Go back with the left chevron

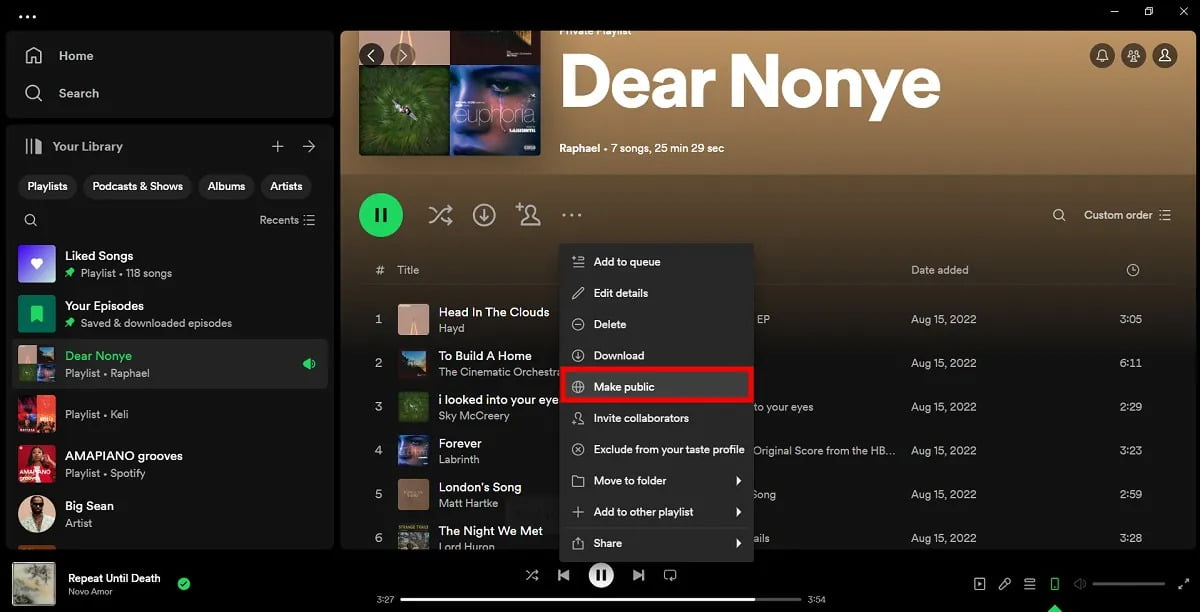(x=371, y=55)
